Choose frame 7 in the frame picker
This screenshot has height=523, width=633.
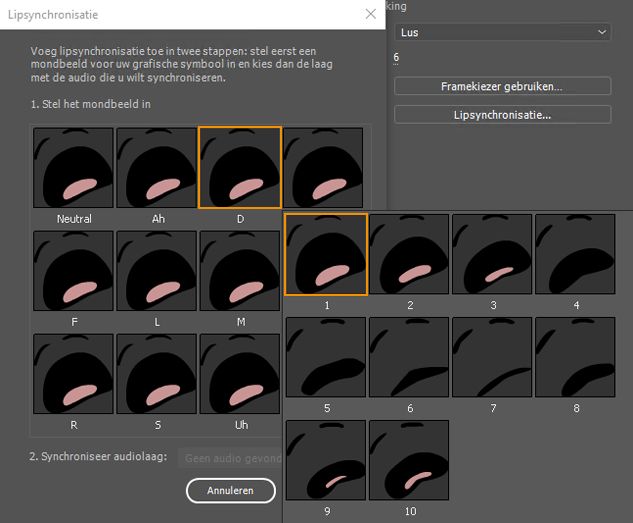pos(492,357)
